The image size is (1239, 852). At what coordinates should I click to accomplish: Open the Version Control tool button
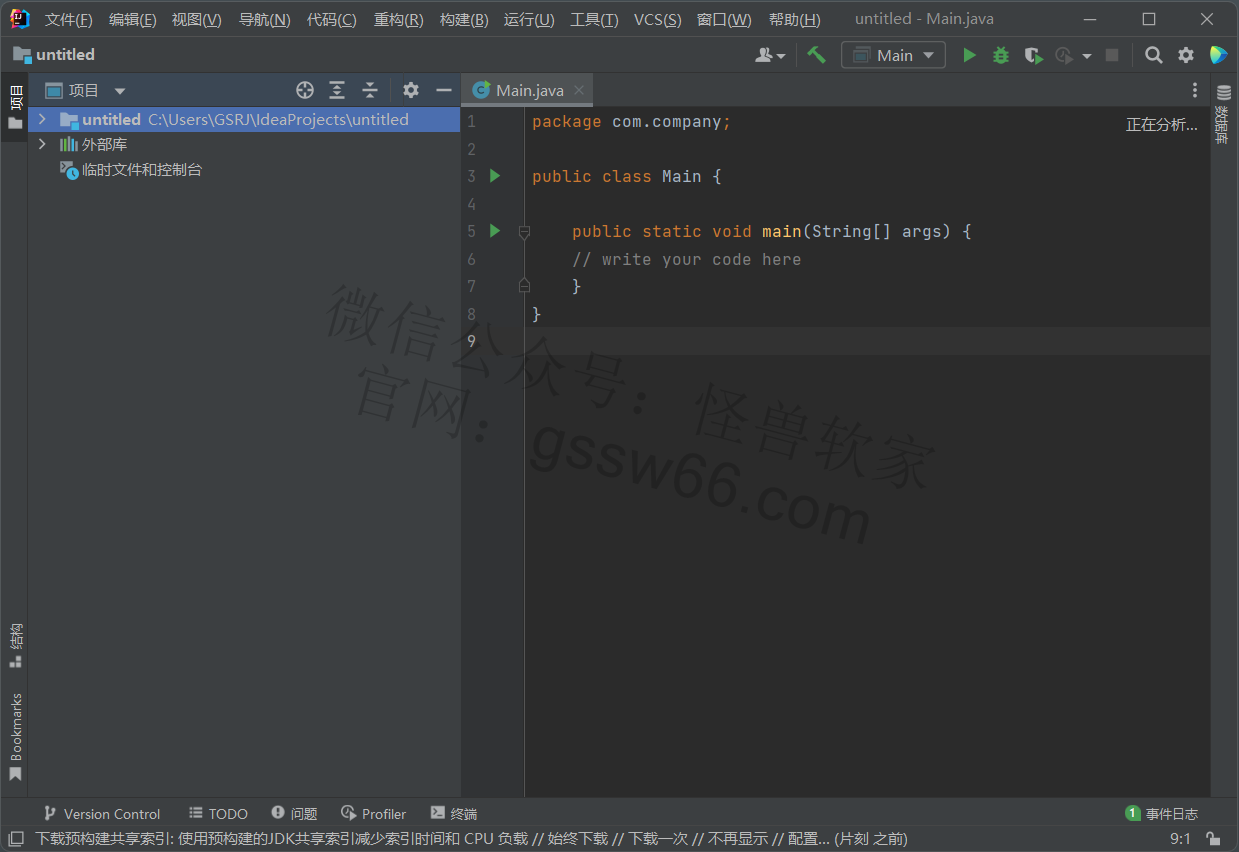click(101, 814)
